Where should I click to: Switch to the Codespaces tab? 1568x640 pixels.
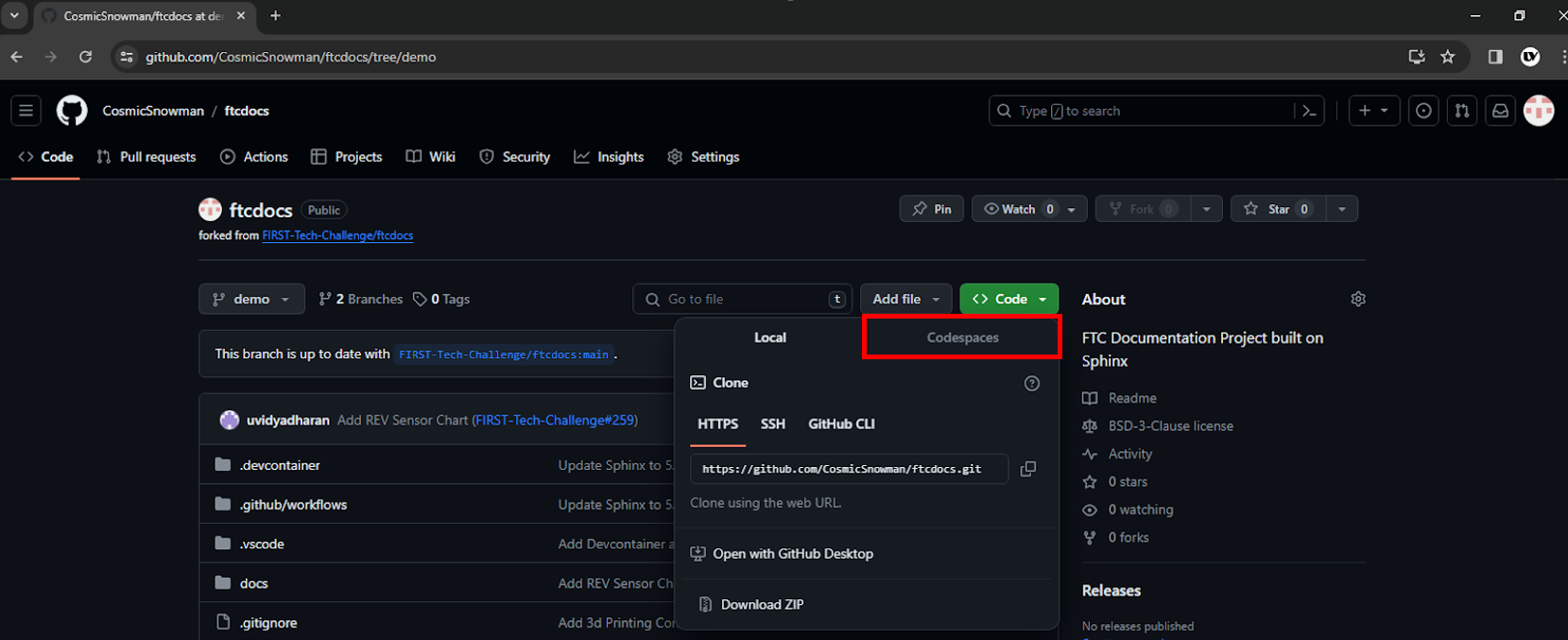coord(962,337)
